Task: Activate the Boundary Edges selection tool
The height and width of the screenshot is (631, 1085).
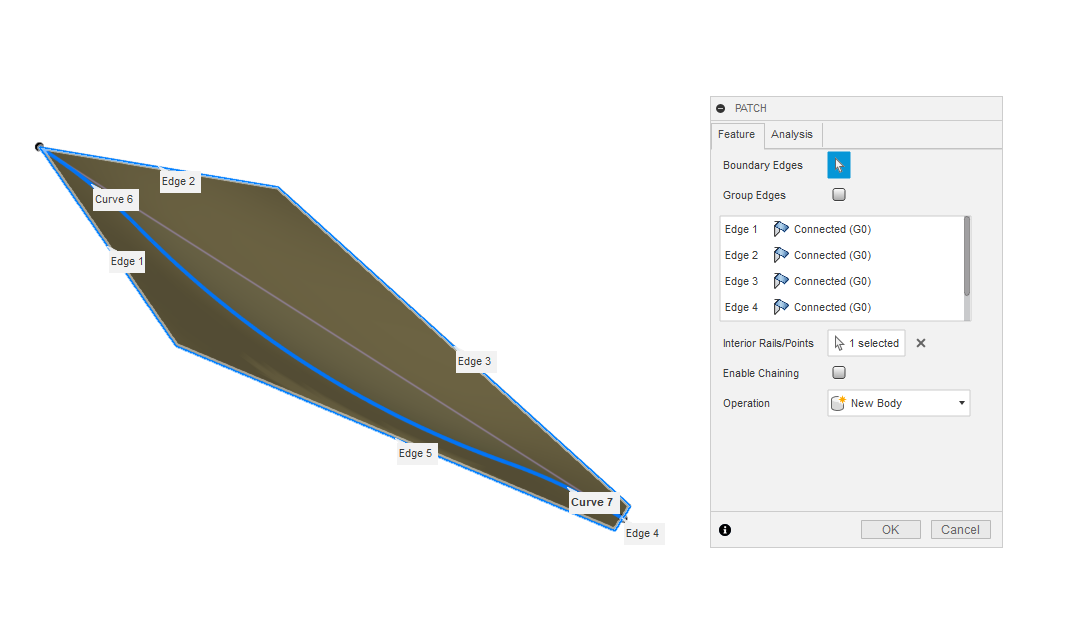Action: 838,164
